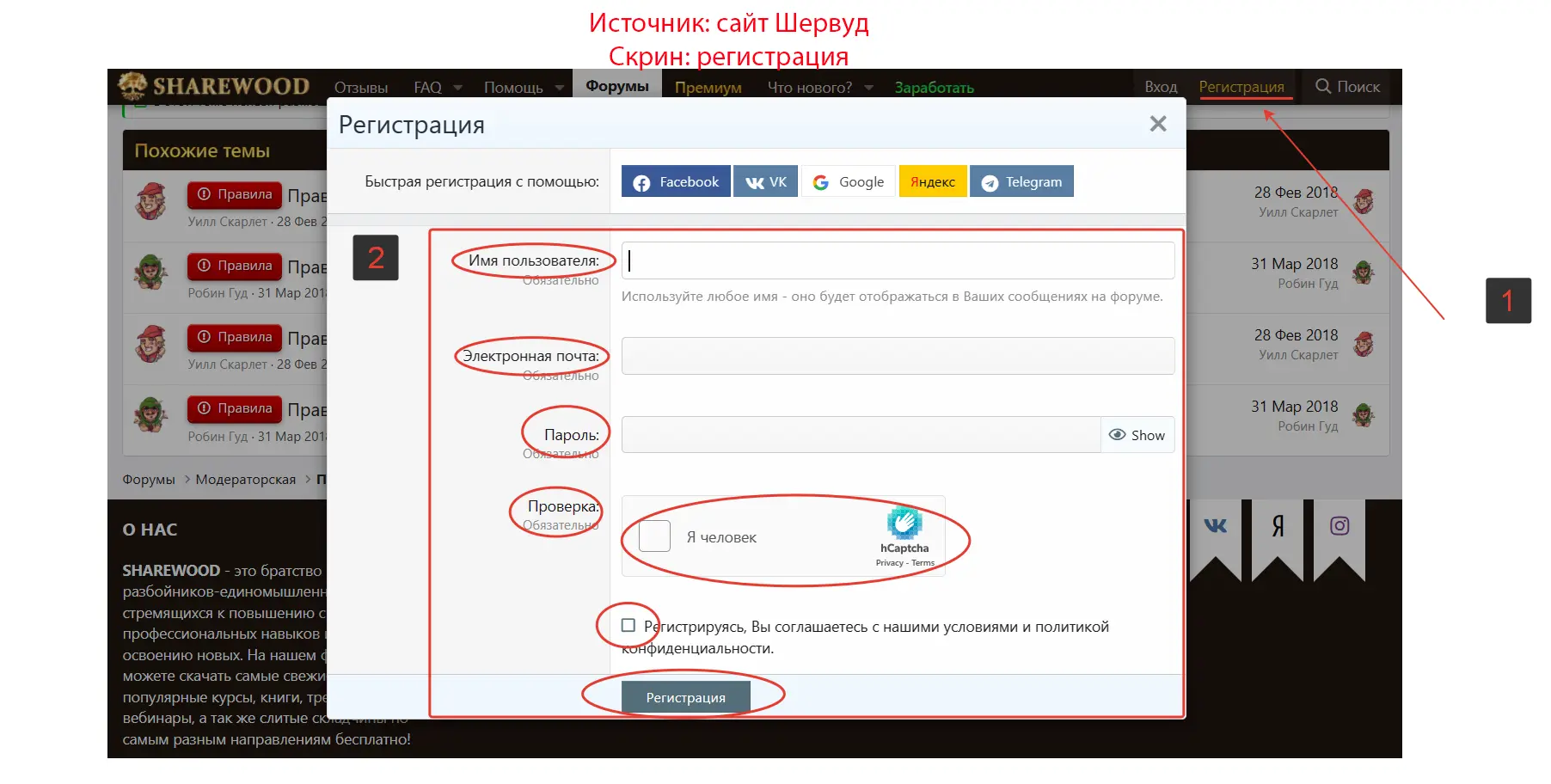Expand the Что нового? dropdown arrow
This screenshot has height=784, width=1551.
point(868,88)
